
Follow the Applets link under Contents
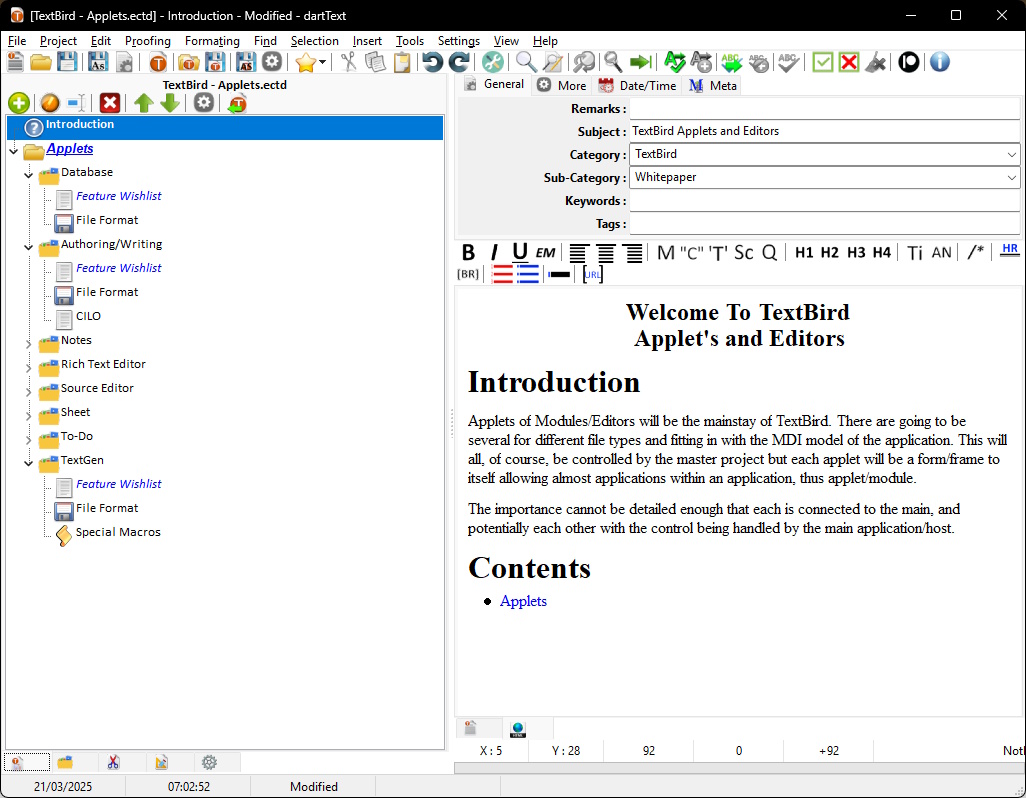pos(523,601)
